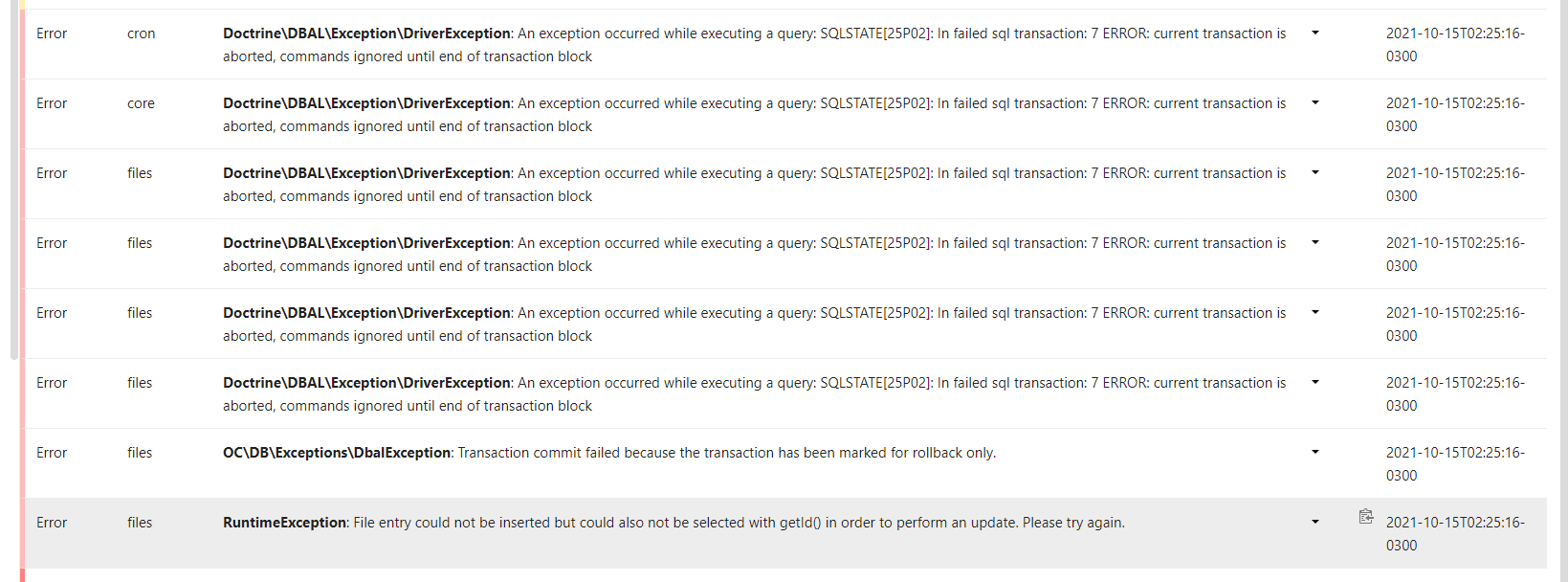The image size is (1568, 582).
Task: Click the Error level in RuntimeException row
Action: click(52, 523)
